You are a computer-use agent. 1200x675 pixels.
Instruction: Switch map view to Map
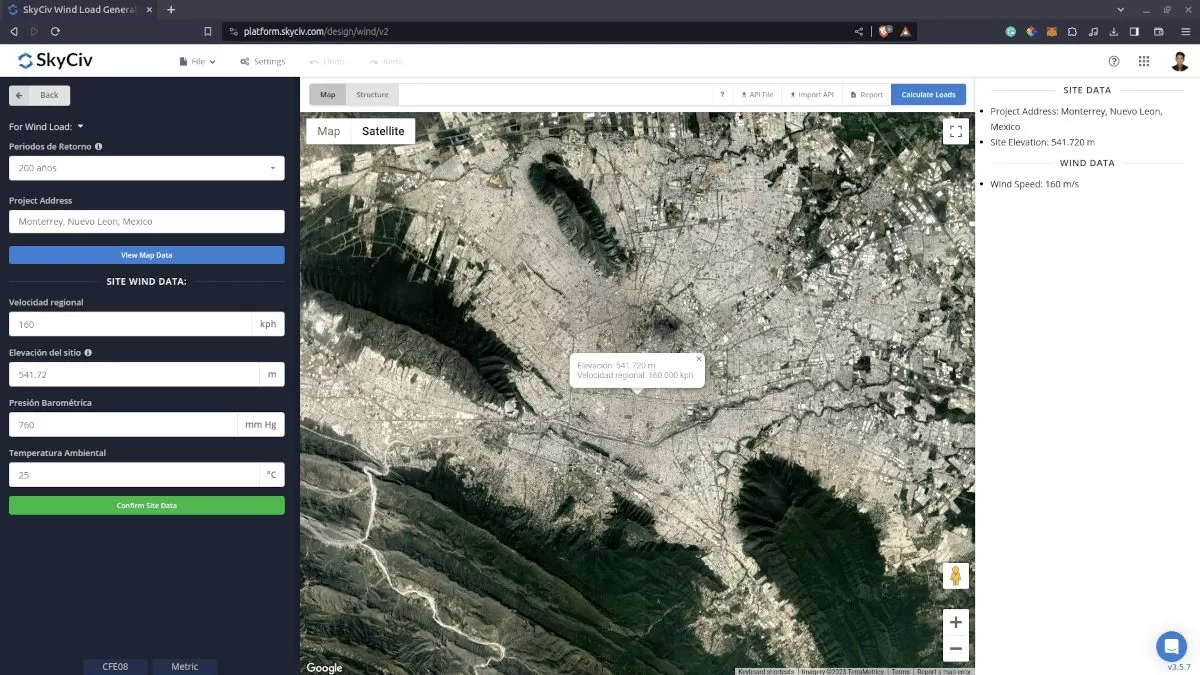pyautogui.click(x=329, y=131)
